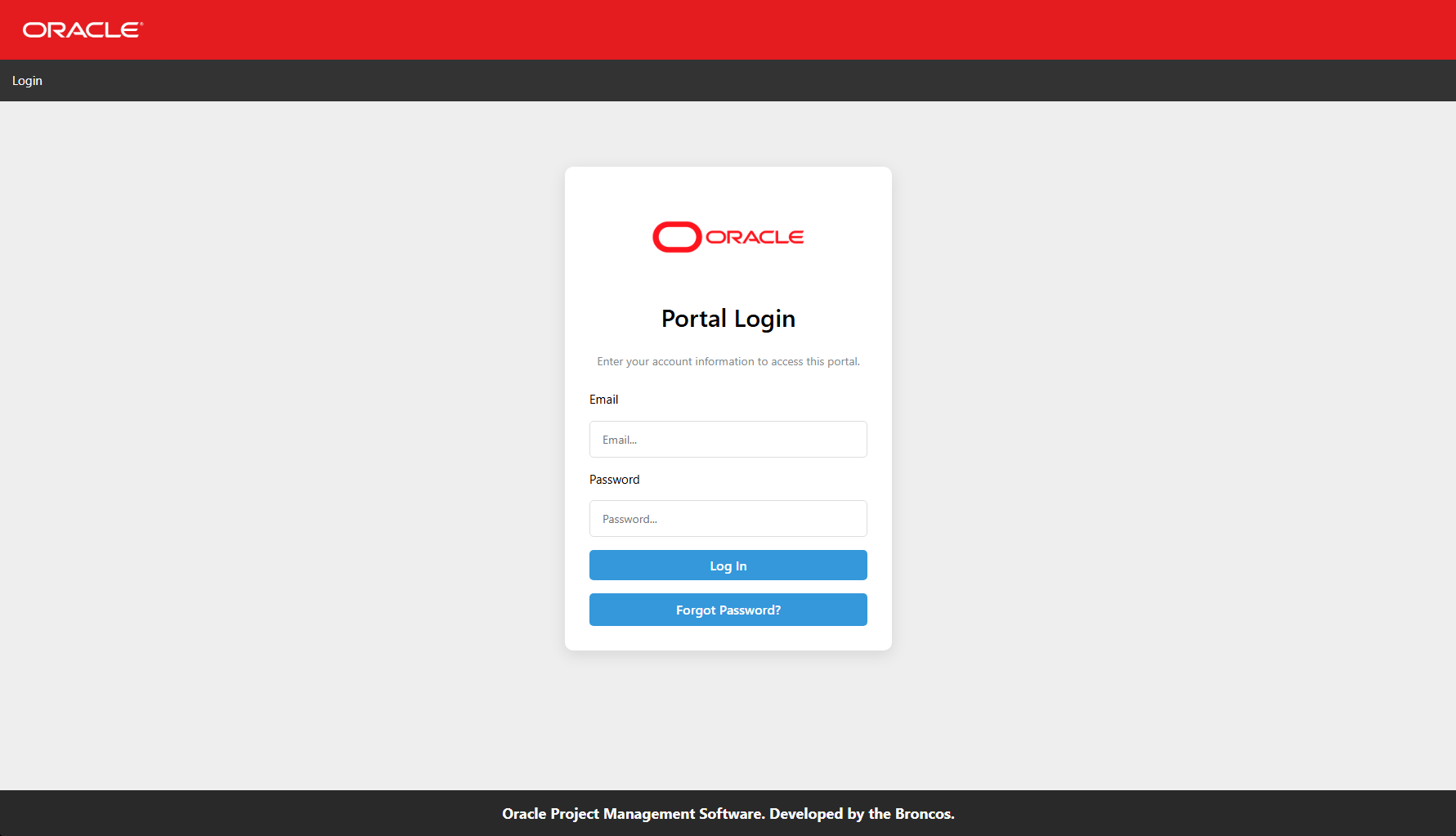Click the ORACLE wordmark inside the login card
The image size is (1456, 836).
click(x=755, y=237)
